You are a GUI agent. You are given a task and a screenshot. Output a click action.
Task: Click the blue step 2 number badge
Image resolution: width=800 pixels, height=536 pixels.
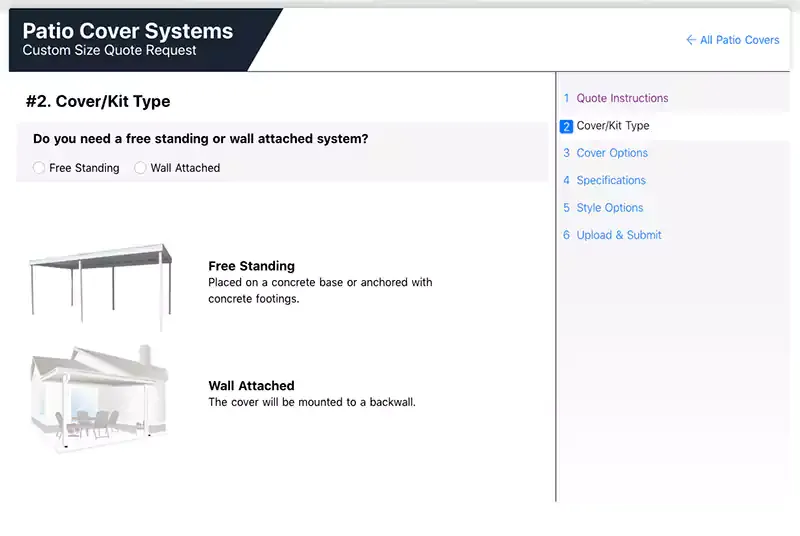[x=566, y=127]
